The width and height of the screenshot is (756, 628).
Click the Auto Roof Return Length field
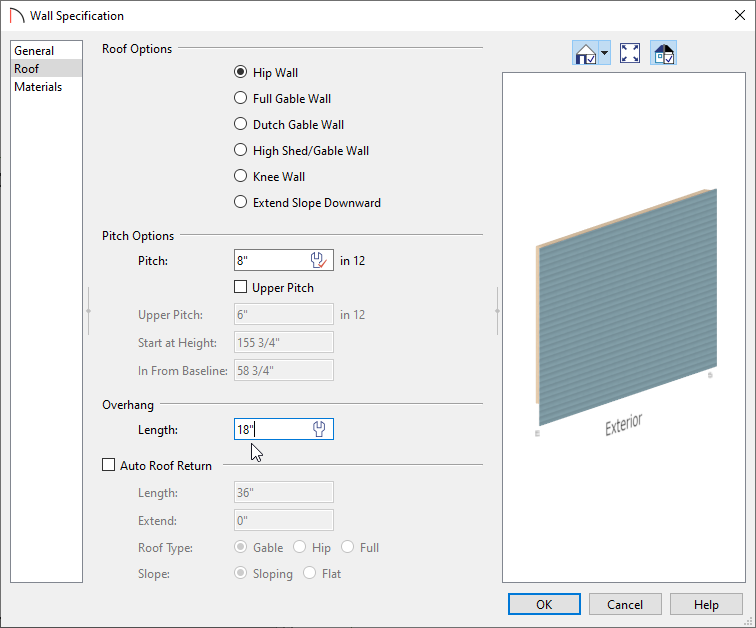point(284,492)
